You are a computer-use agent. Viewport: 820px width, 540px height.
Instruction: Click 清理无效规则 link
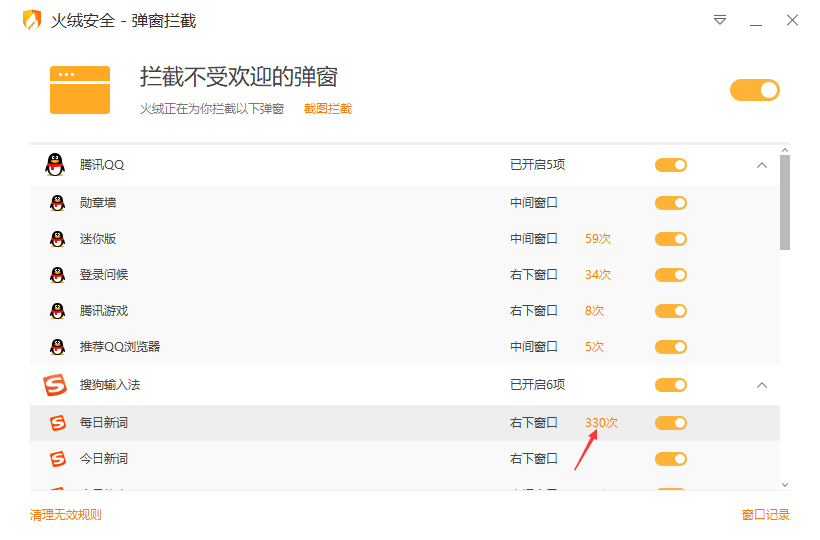pyautogui.click(x=66, y=515)
